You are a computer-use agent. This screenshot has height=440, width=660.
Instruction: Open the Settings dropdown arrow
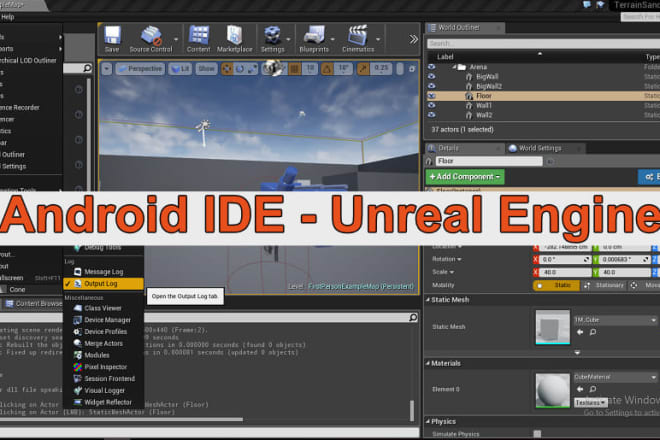coord(288,39)
